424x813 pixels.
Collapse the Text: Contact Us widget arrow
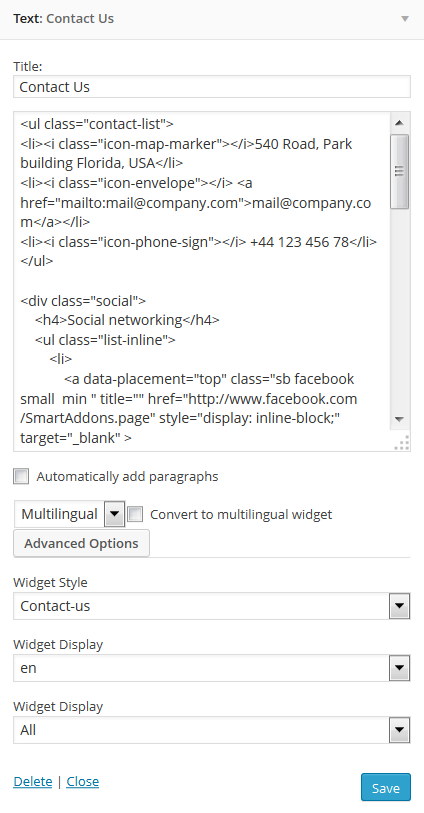[x=405, y=19]
